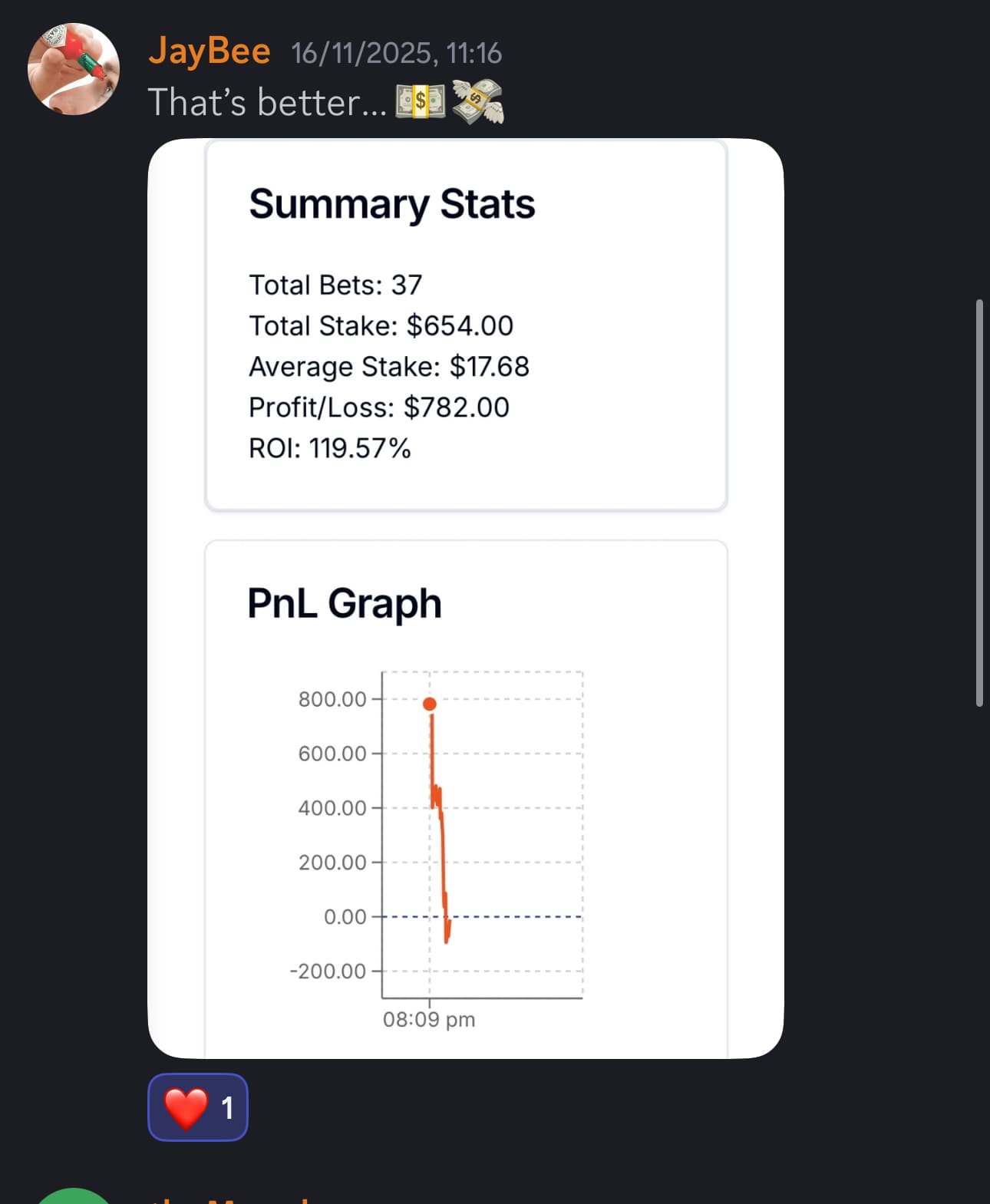990x1204 pixels.
Task: Click the 08:09 pm axis label
Action: pyautogui.click(x=429, y=1020)
